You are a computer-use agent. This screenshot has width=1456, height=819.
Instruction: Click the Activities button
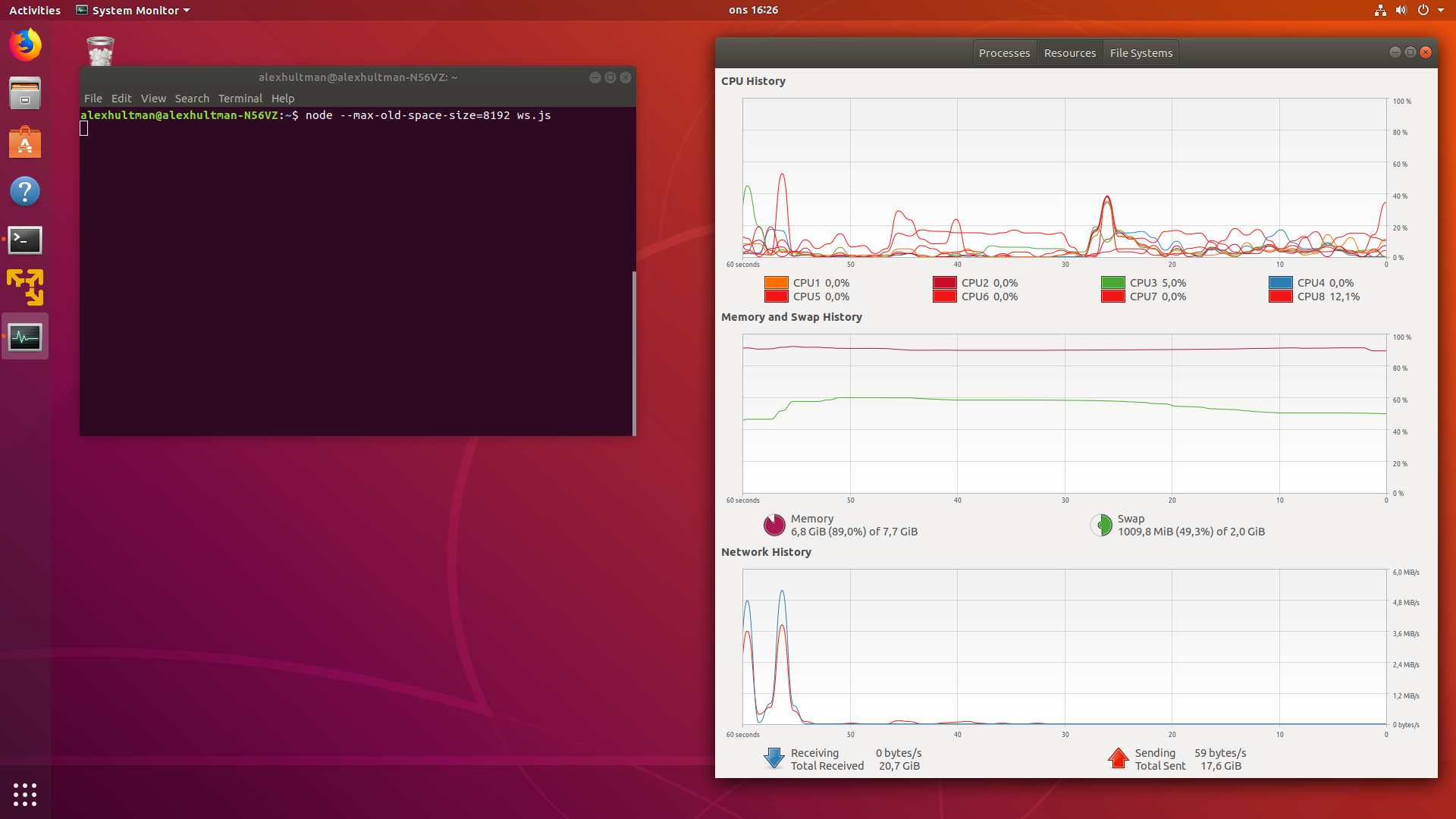[x=35, y=10]
